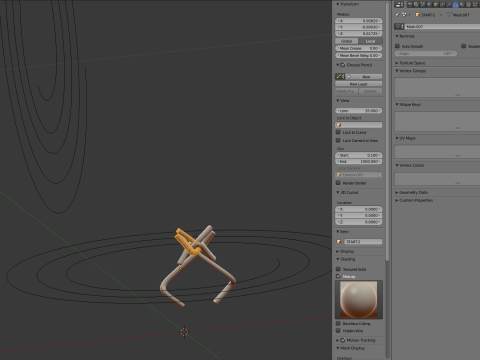The width and height of the screenshot is (480, 360).
Task: Click the Mesh.007 name field
Action: tap(443, 26)
